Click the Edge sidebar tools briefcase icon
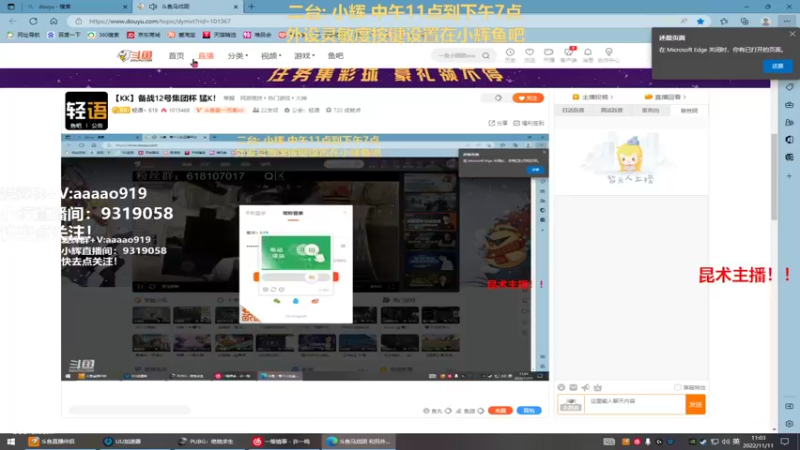 click(x=789, y=105)
